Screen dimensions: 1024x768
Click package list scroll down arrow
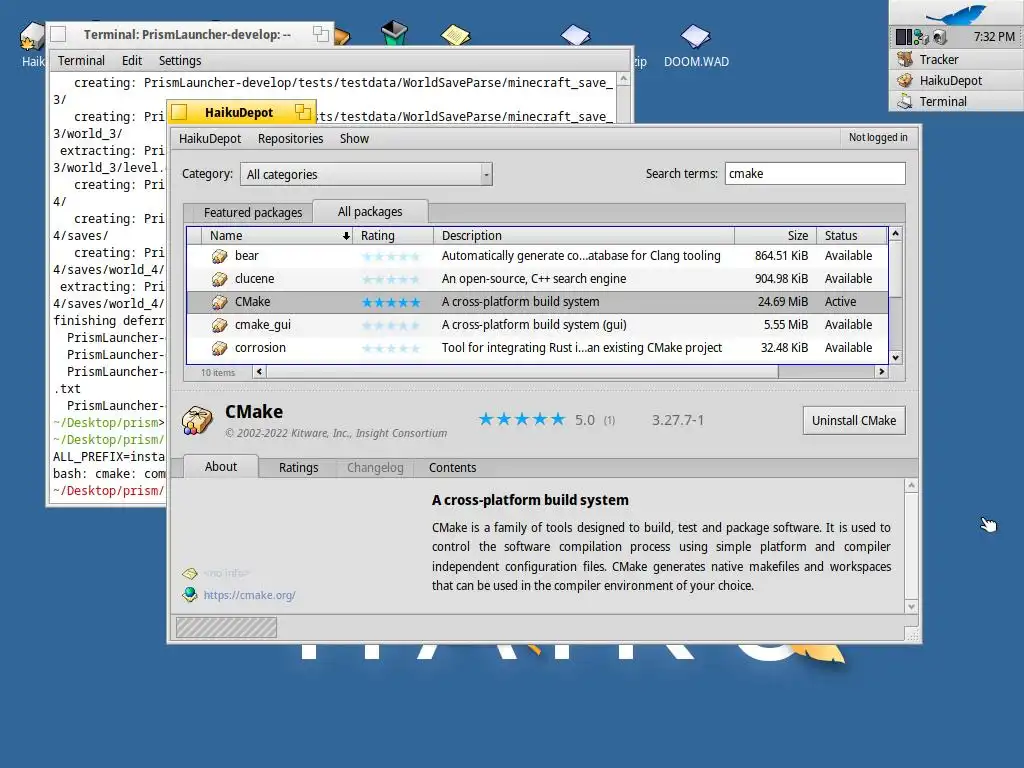[x=895, y=357]
